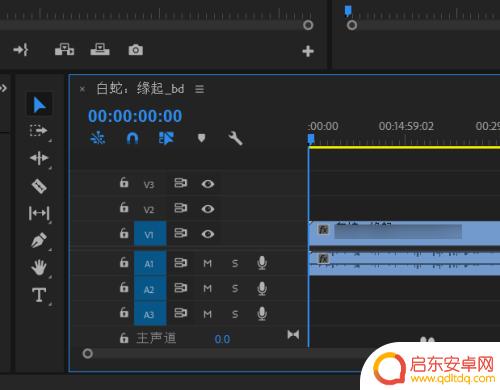Screen dimensions: 500x390
Task: Select the Pen tool
Action: (x=39, y=240)
